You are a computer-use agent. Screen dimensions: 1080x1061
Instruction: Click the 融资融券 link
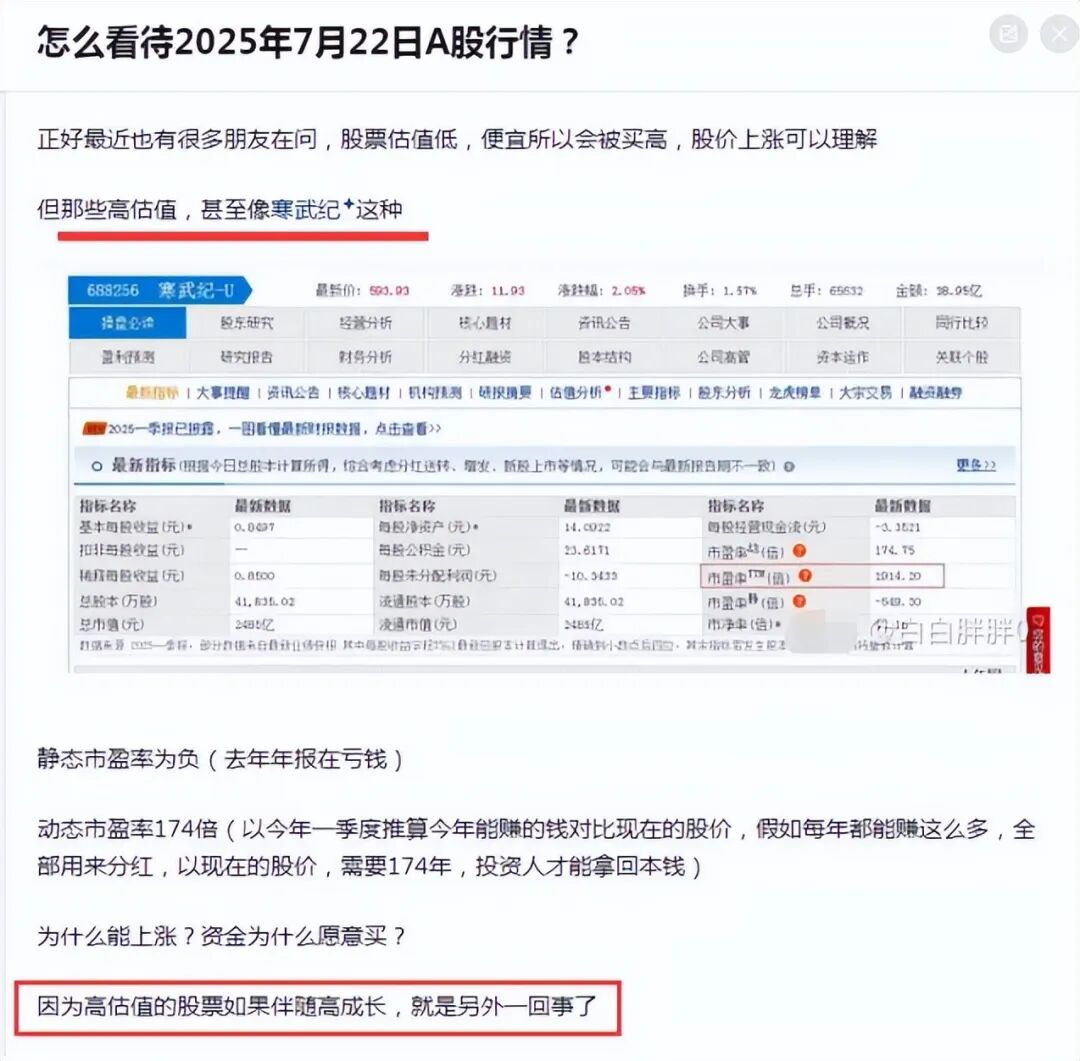pyautogui.click(x=935, y=393)
